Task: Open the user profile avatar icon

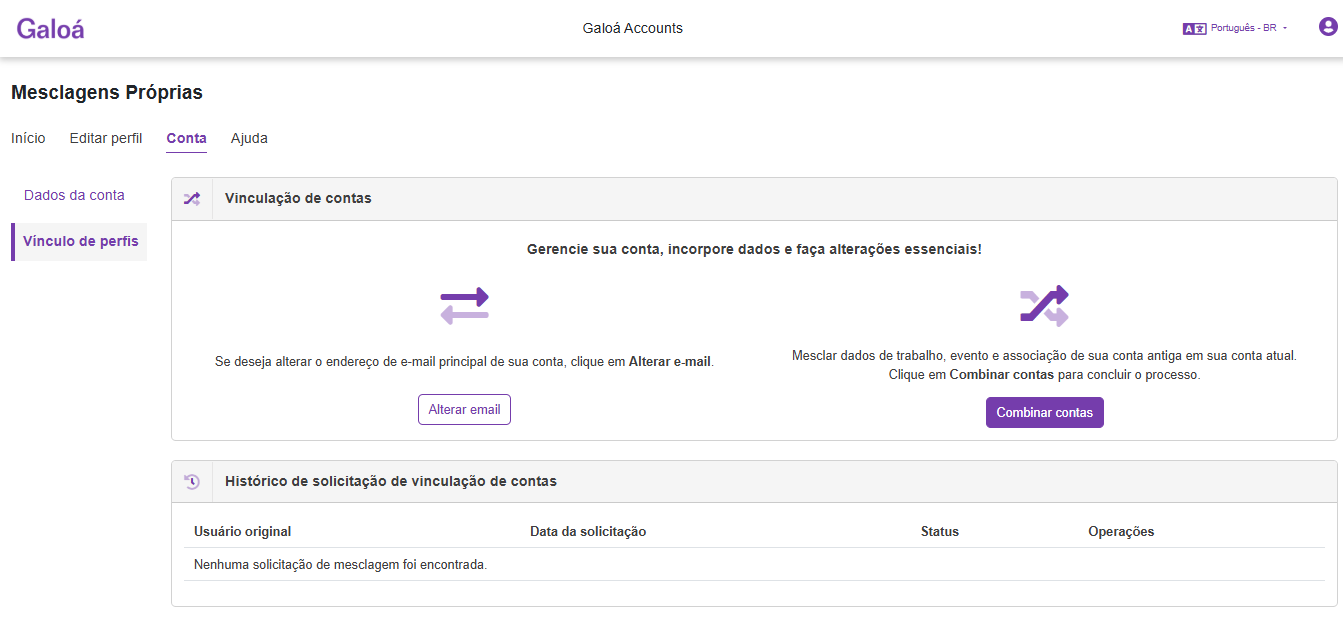Action: (x=1328, y=28)
